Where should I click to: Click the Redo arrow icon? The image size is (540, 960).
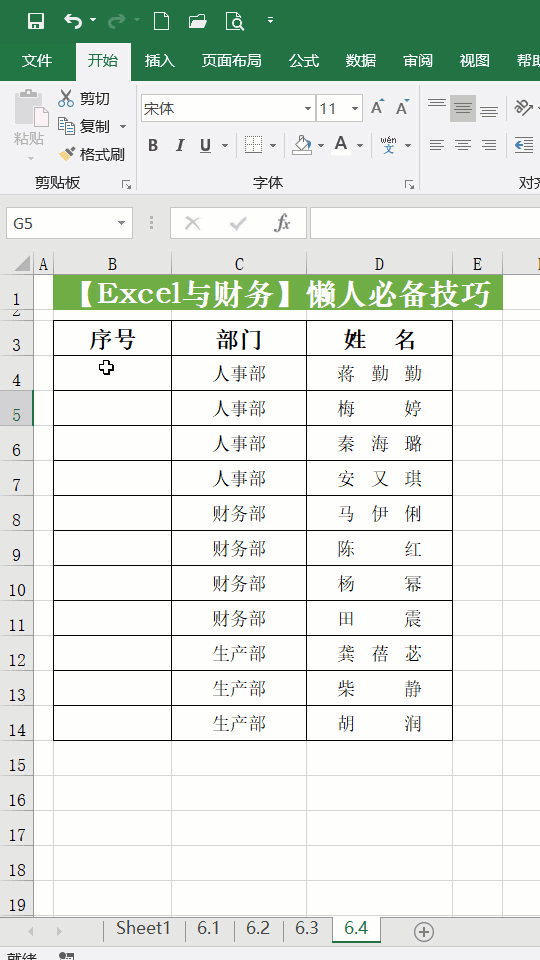pos(116,21)
